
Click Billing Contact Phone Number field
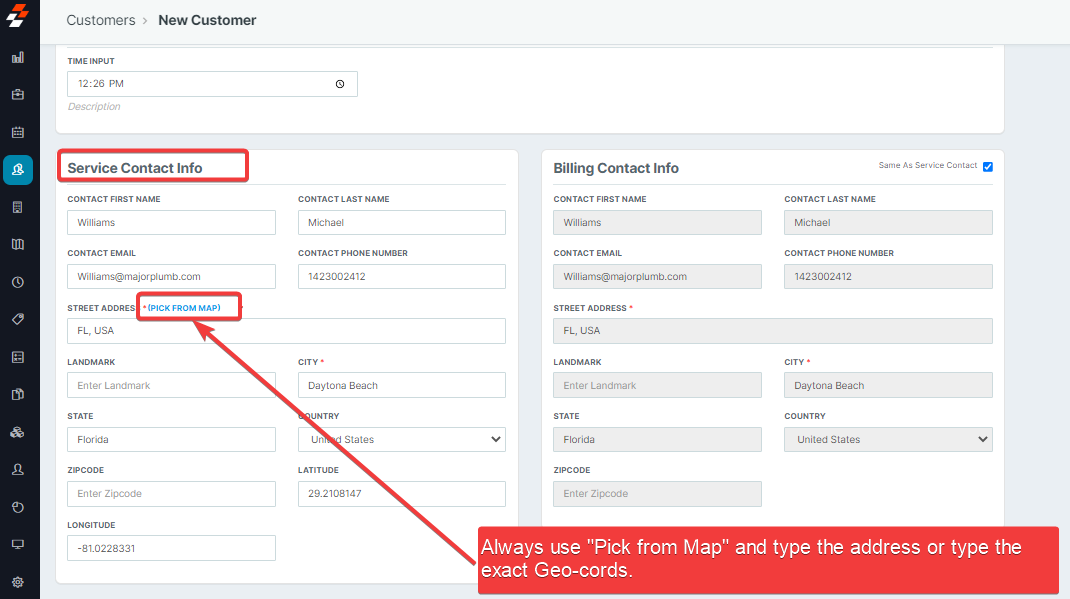[888, 276]
